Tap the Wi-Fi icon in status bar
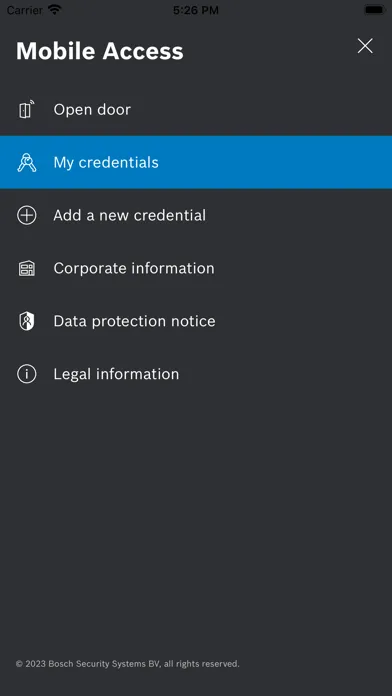Viewport: 392px width, 696px height. click(x=55, y=9)
